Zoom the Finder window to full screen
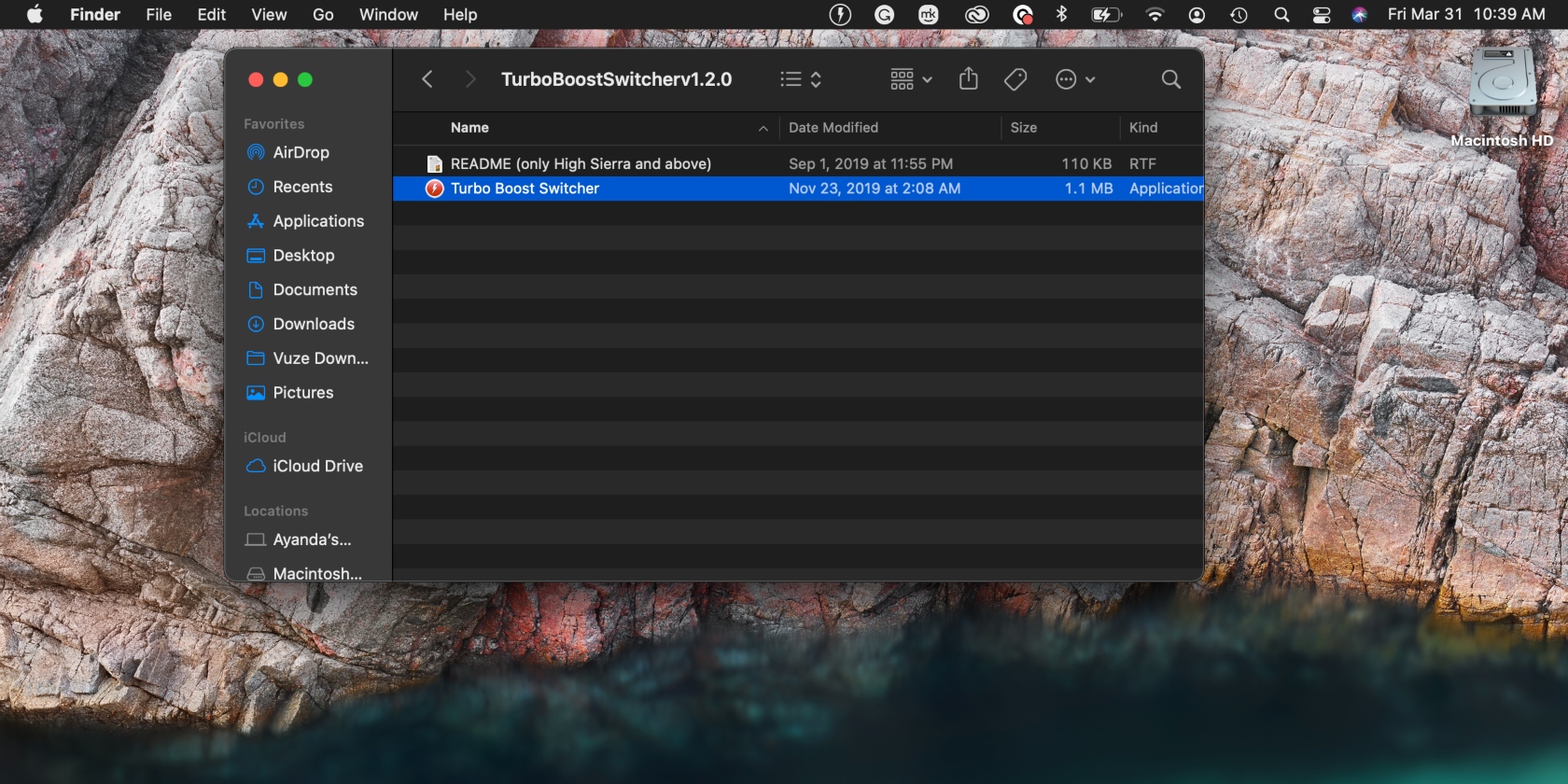This screenshot has width=1568, height=784. [x=305, y=80]
